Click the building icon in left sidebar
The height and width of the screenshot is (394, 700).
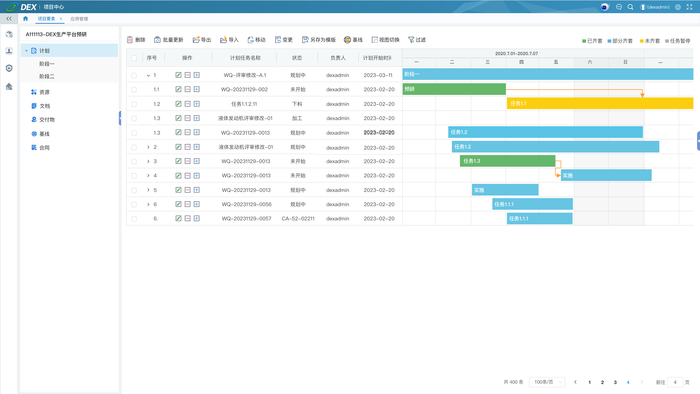tap(9, 86)
